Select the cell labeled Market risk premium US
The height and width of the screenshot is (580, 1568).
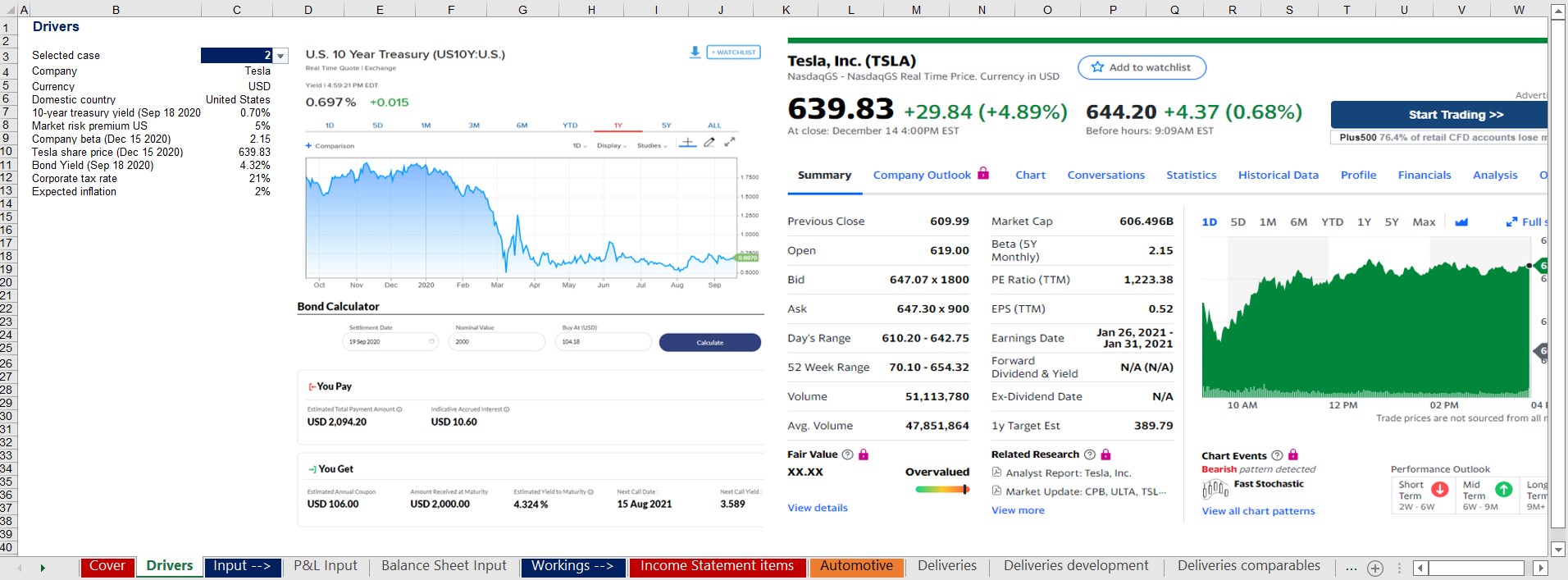pyautogui.click(x=116, y=126)
